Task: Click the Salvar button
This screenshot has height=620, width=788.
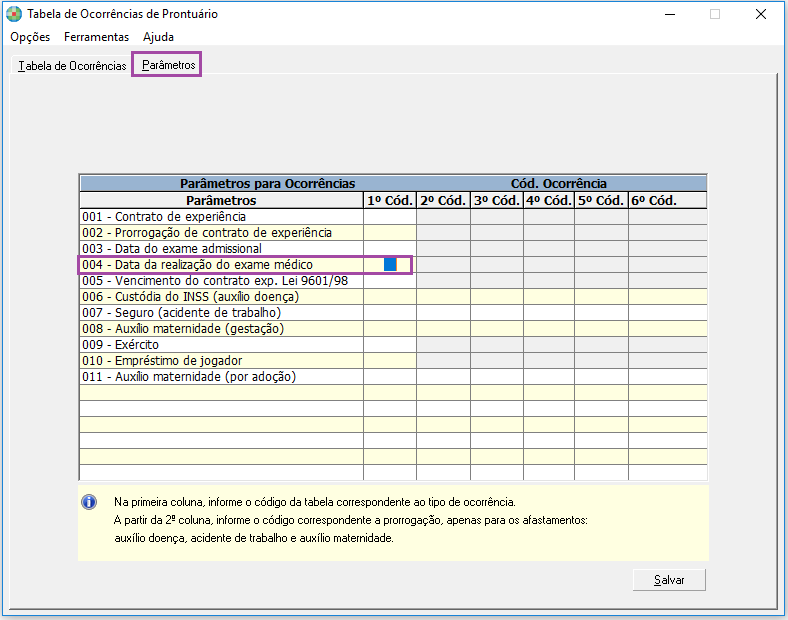Action: [669, 580]
